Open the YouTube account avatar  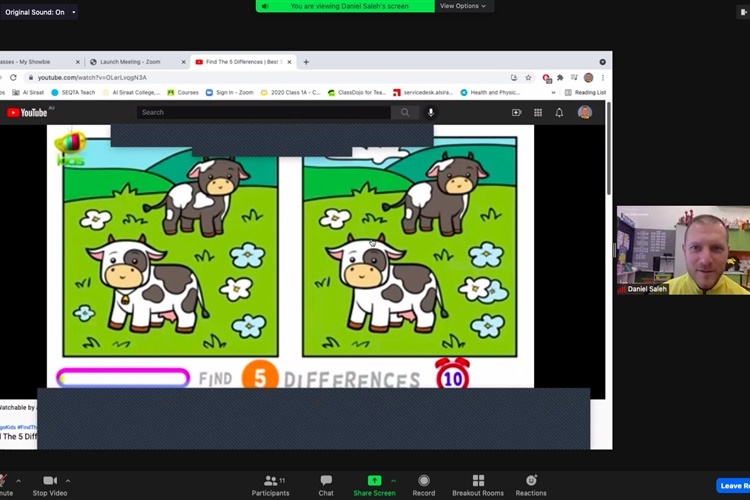585,112
